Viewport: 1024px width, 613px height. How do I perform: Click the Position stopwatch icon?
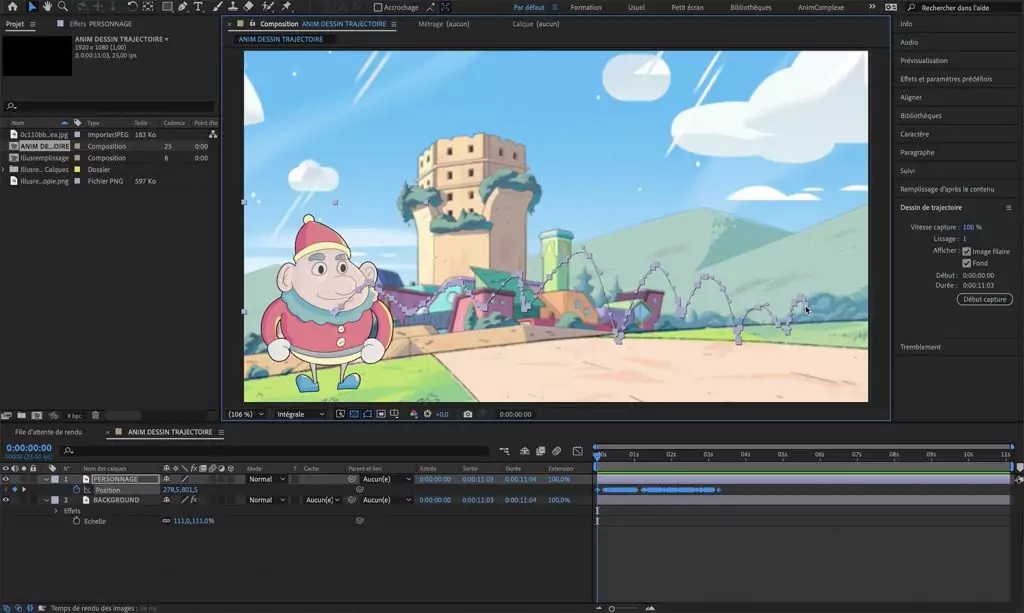(x=76, y=490)
